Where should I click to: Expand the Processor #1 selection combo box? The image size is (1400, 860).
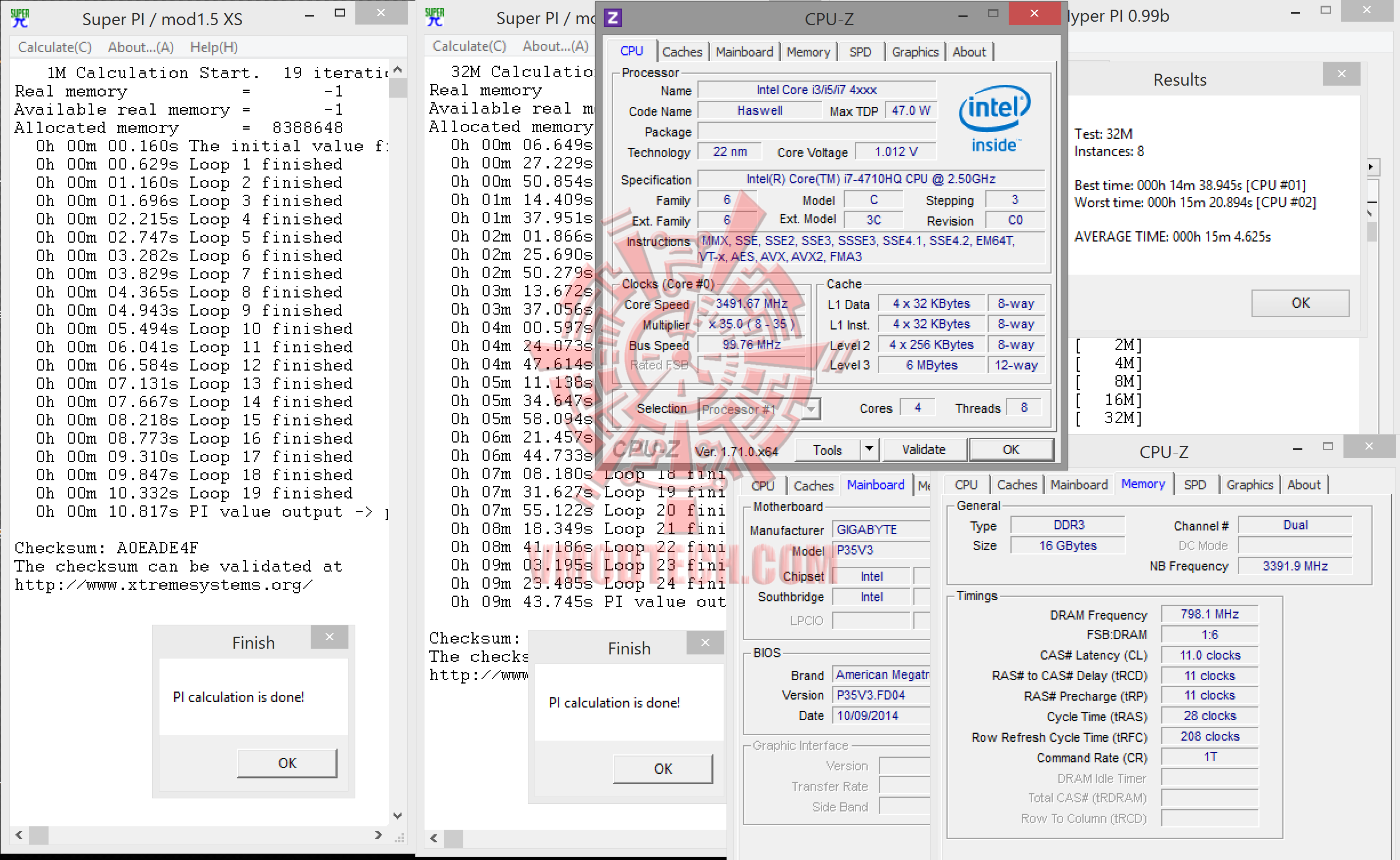point(811,409)
